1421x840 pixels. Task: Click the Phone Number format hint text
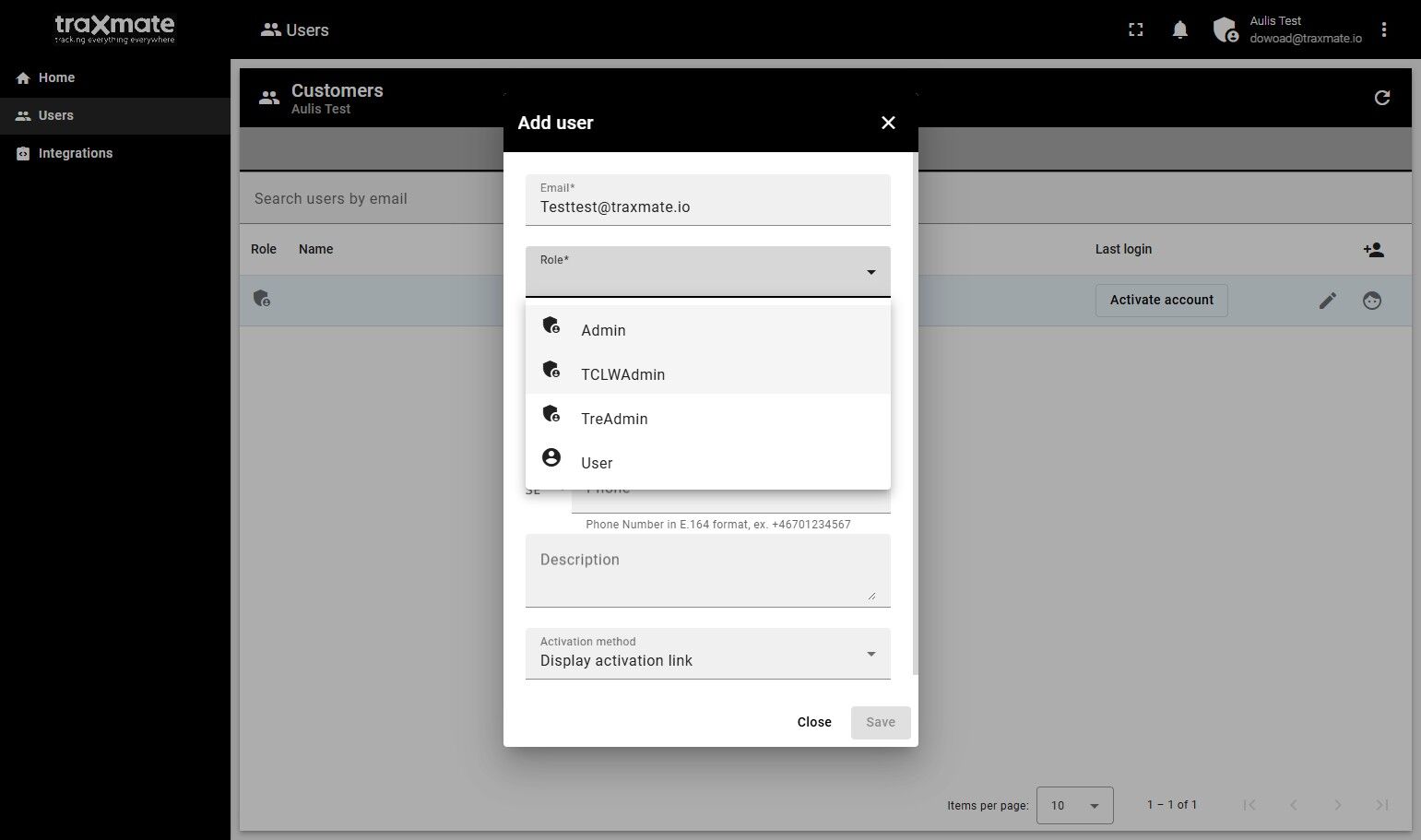(718, 525)
